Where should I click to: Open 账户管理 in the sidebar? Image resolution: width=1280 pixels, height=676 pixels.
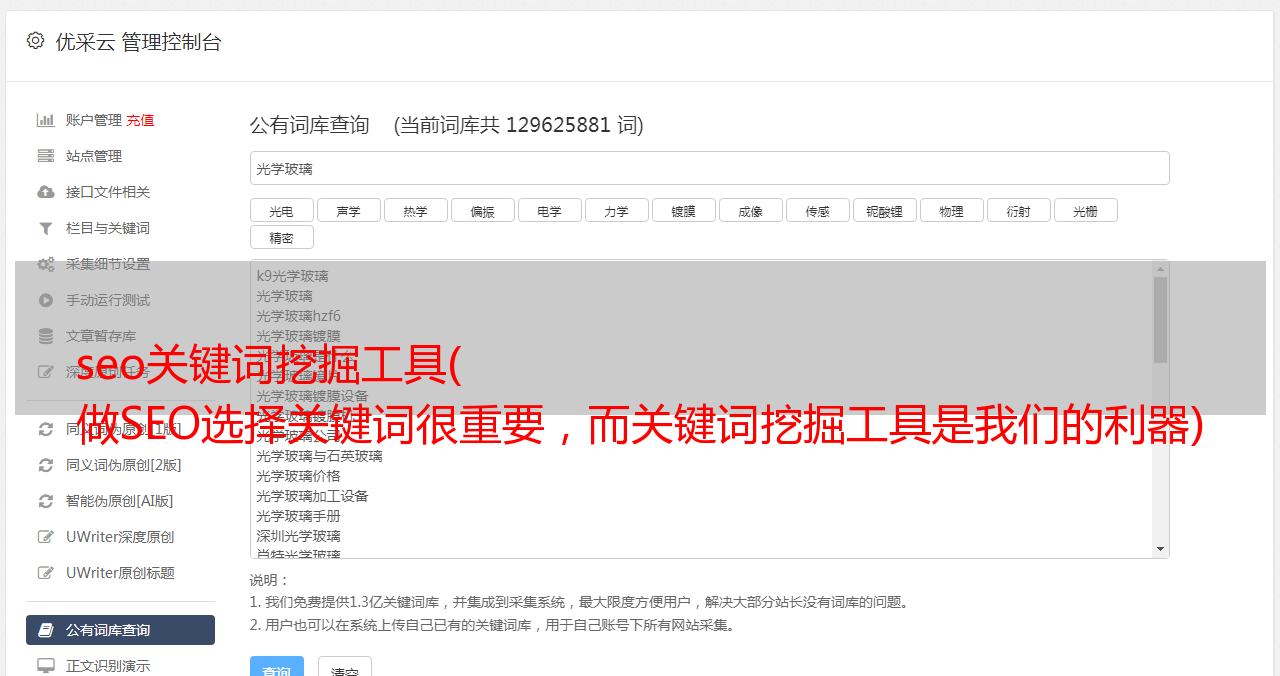94,120
